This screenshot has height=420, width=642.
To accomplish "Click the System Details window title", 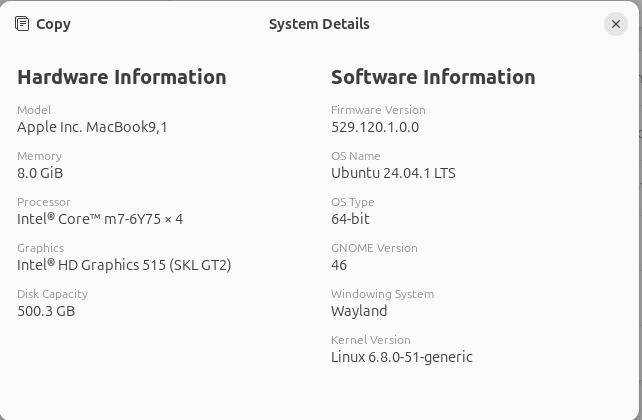I will 319,24.
